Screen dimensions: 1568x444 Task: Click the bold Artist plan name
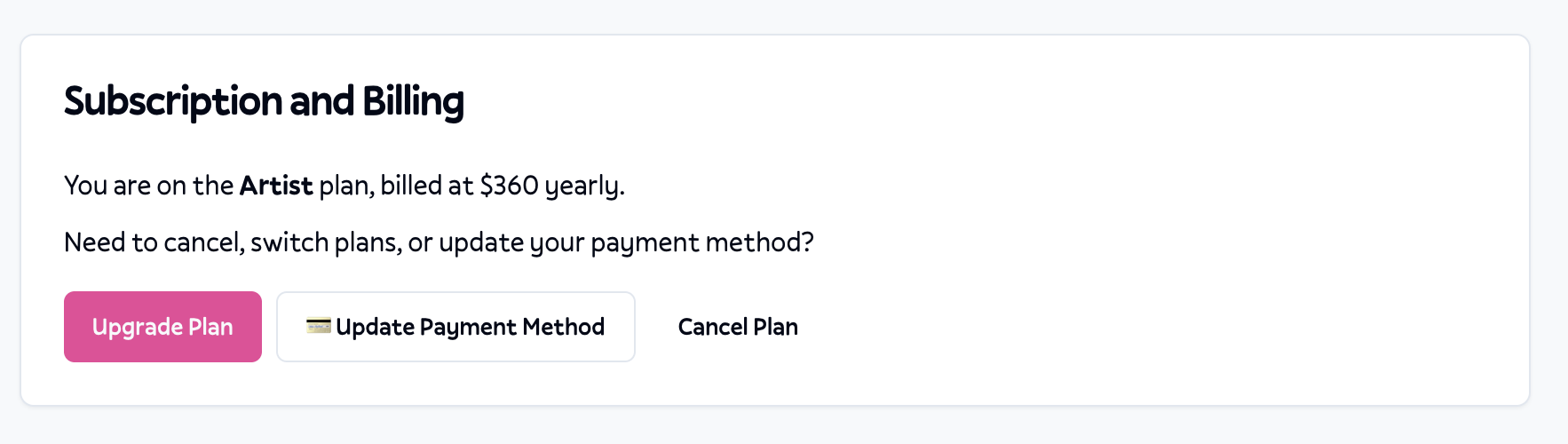pyautogui.click(x=276, y=186)
